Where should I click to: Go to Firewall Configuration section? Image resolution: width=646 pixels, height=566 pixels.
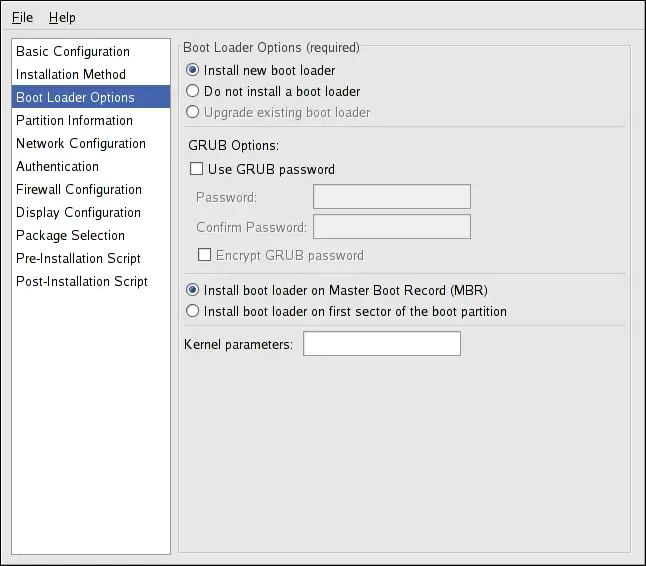pos(79,189)
